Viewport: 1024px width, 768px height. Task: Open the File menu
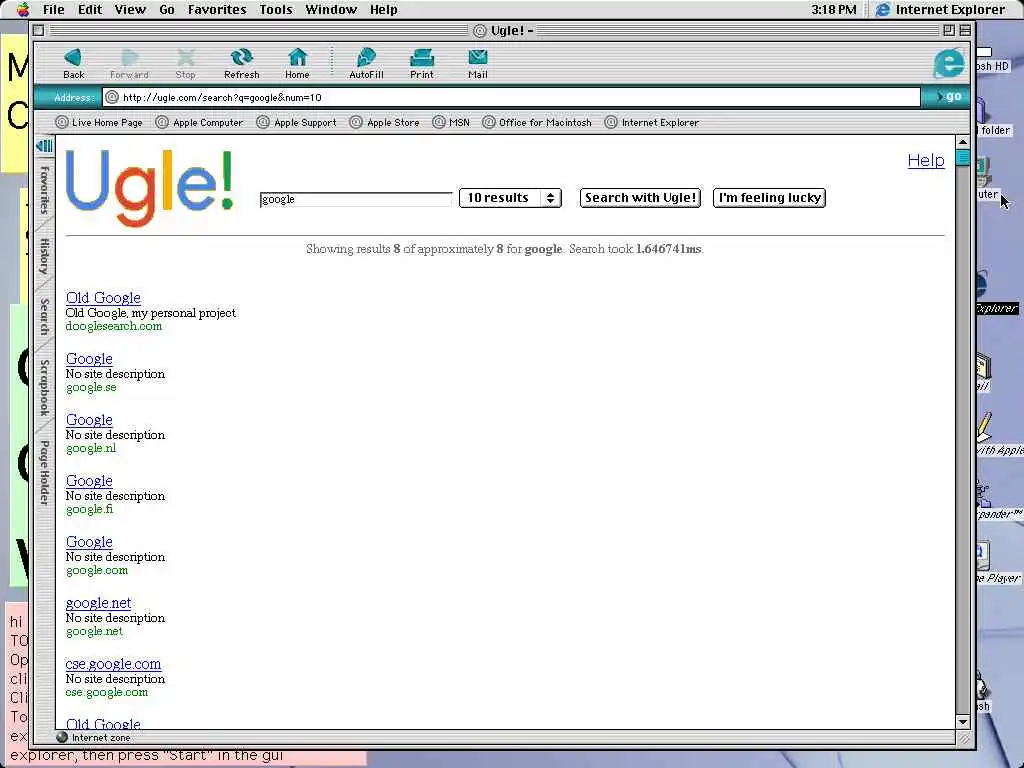[x=54, y=9]
